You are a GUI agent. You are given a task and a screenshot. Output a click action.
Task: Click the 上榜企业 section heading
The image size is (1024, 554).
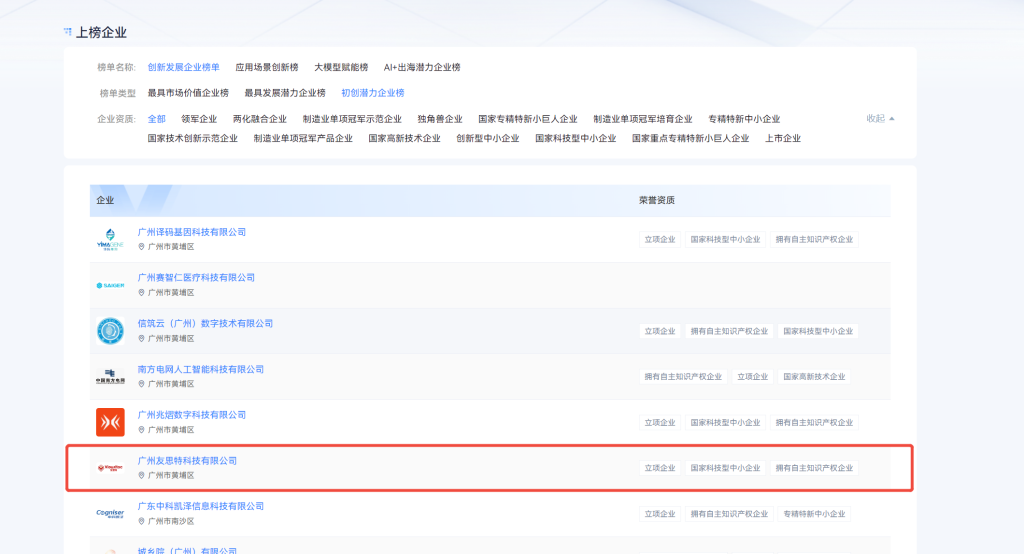[101, 33]
